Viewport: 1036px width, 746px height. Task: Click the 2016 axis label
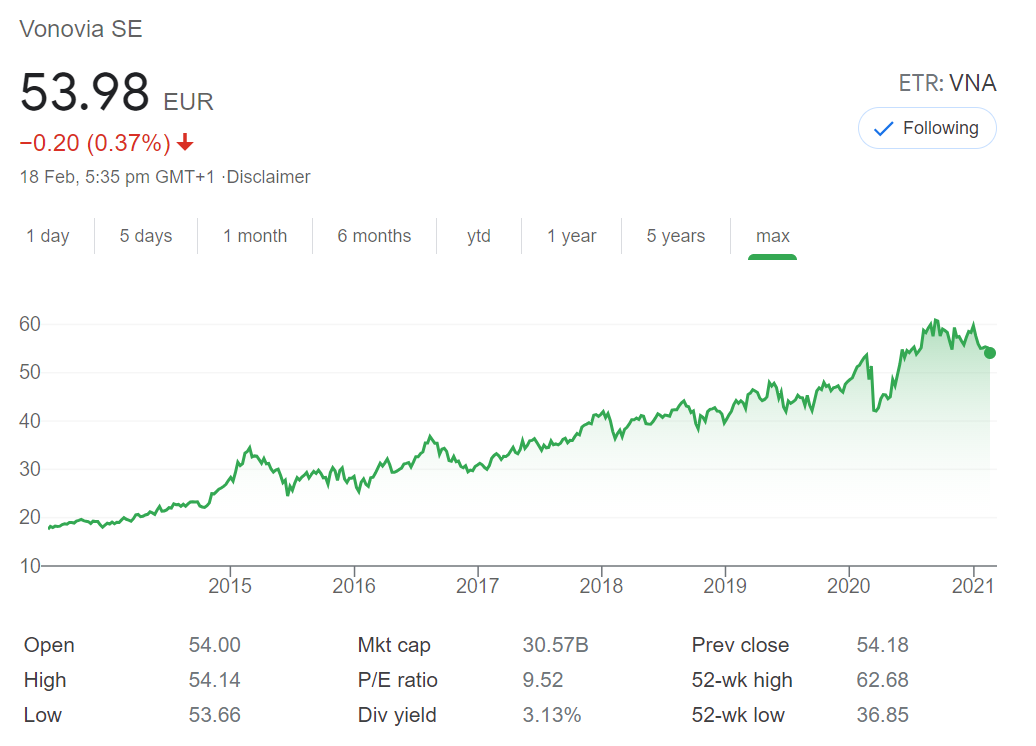pos(353,585)
